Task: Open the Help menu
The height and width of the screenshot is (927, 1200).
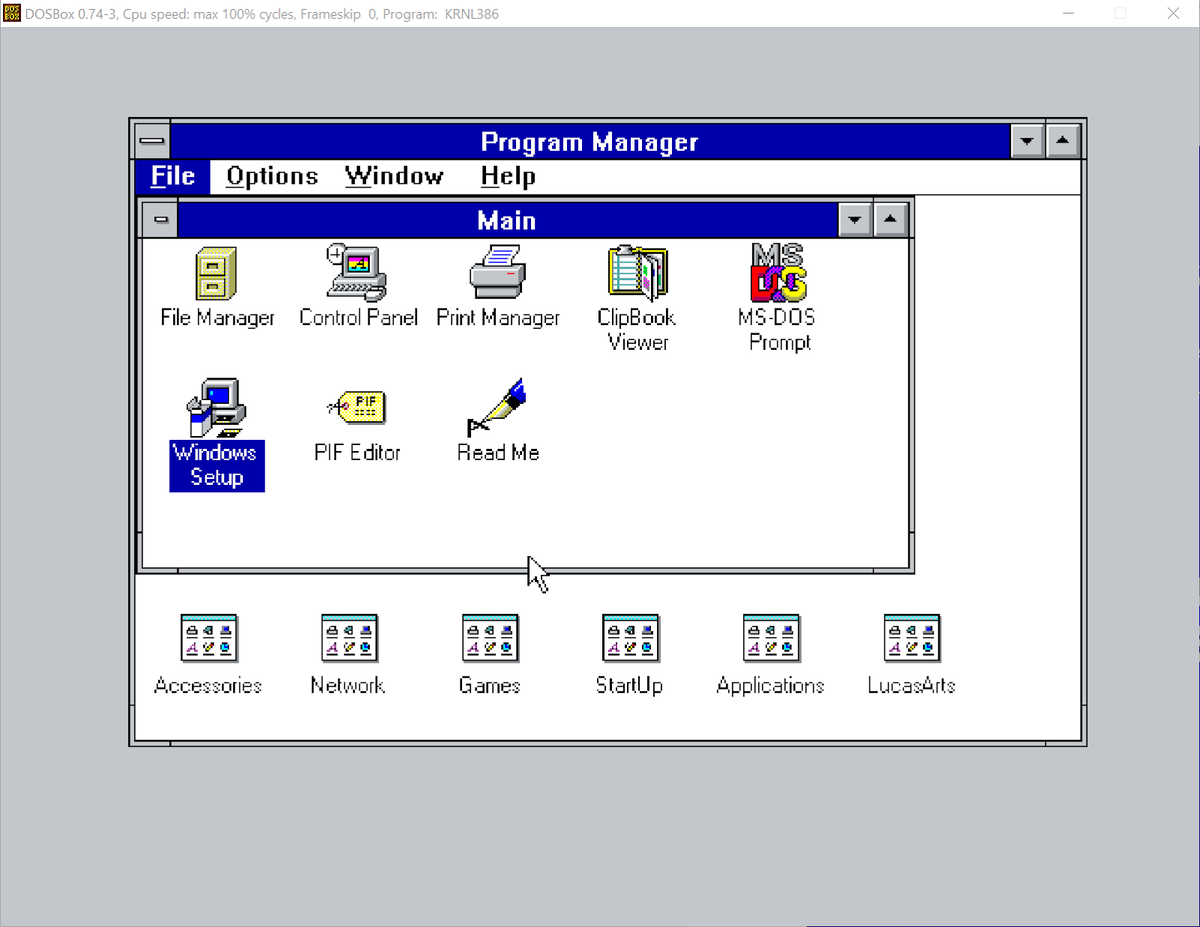Action: (x=508, y=176)
